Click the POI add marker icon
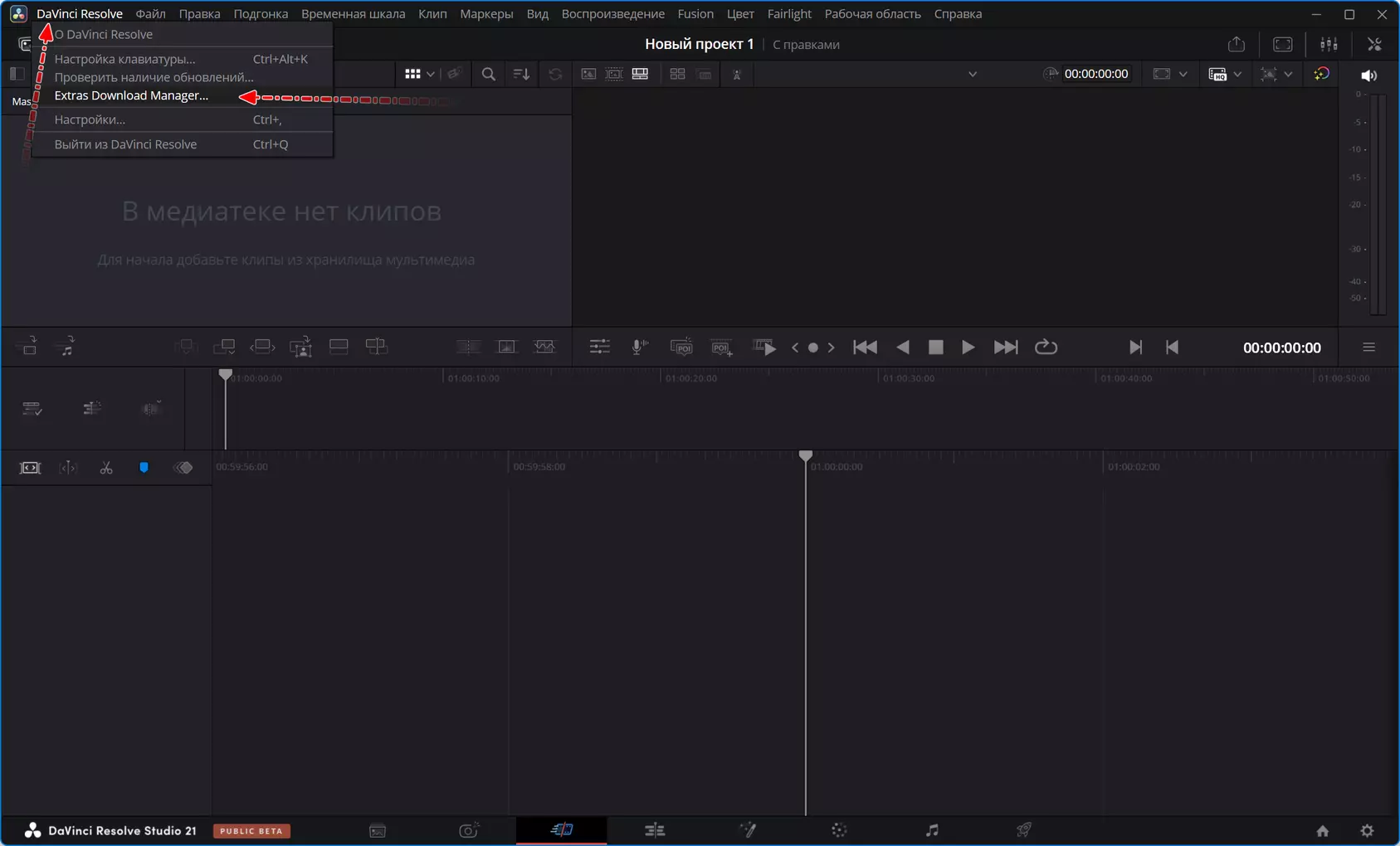1400x846 pixels. [722, 347]
